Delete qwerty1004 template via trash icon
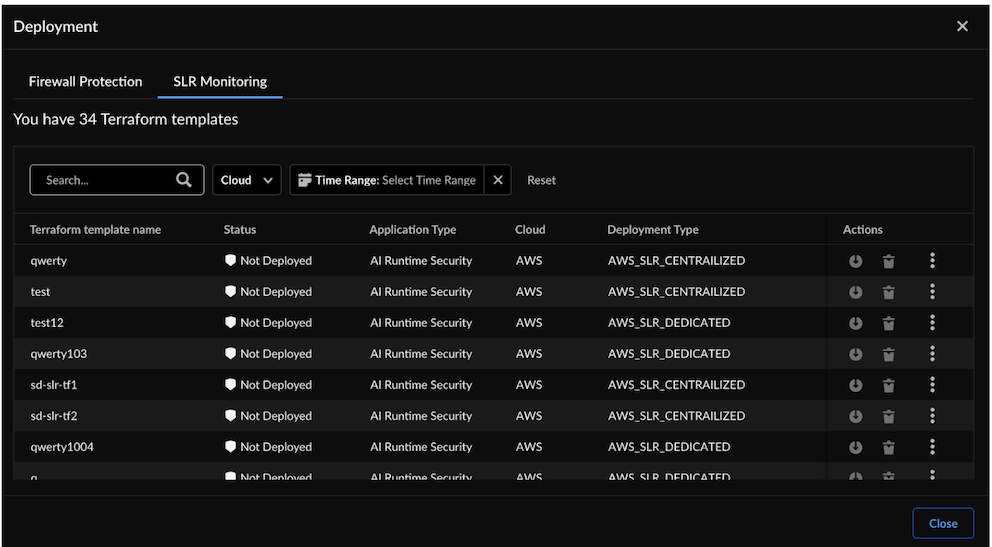 tap(888, 447)
